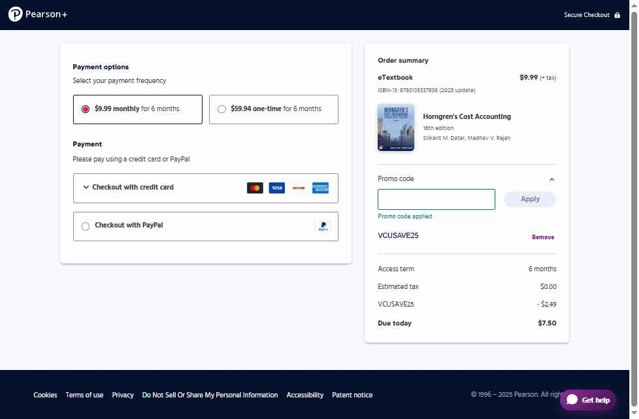Click the Secure Checkout lock icon
This screenshot has width=639, height=419.
(x=617, y=15)
